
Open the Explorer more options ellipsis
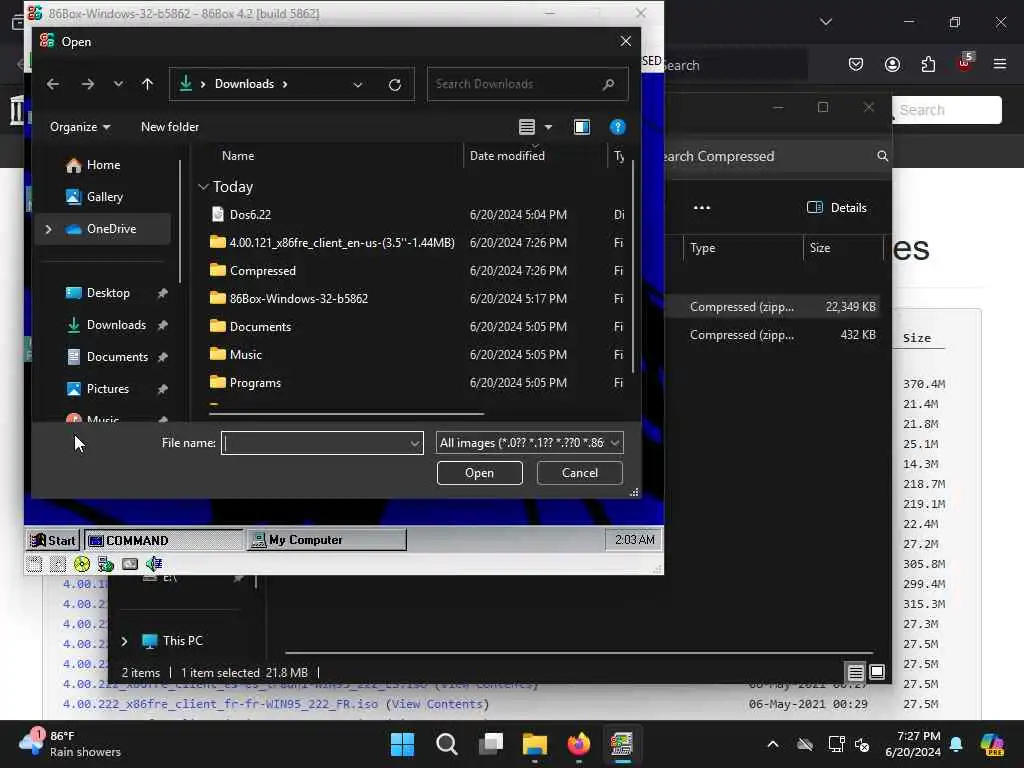(701, 208)
